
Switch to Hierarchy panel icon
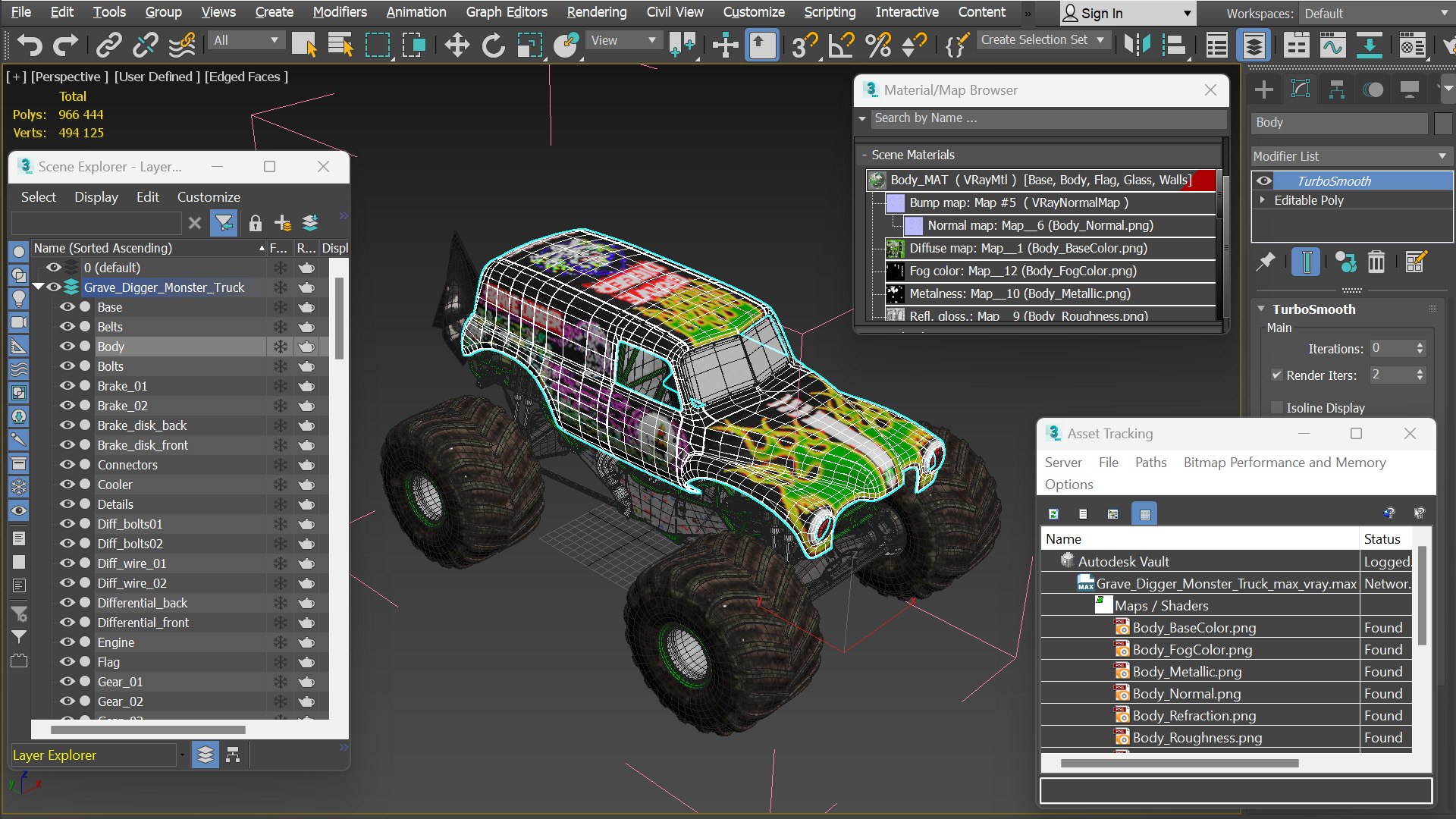tap(1337, 89)
